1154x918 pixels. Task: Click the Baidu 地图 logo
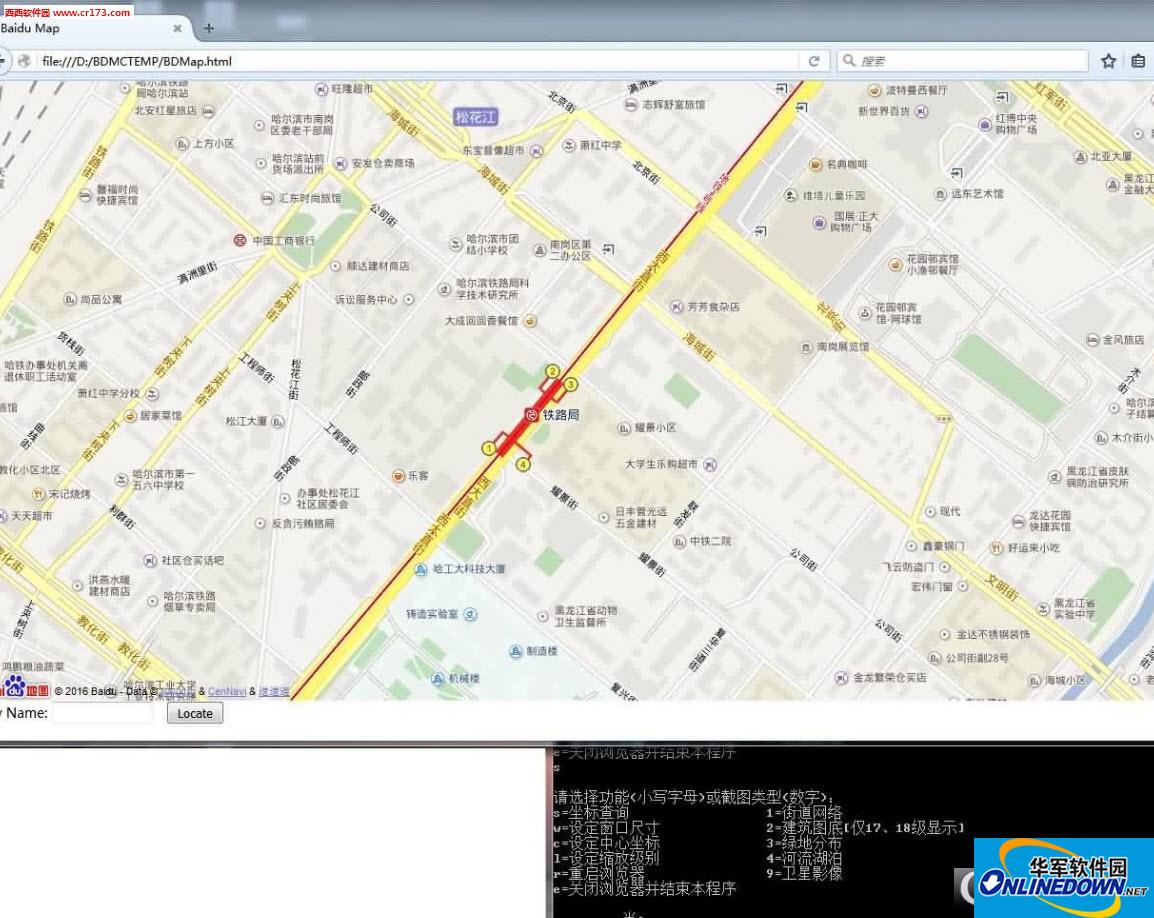pyautogui.click(x=25, y=688)
